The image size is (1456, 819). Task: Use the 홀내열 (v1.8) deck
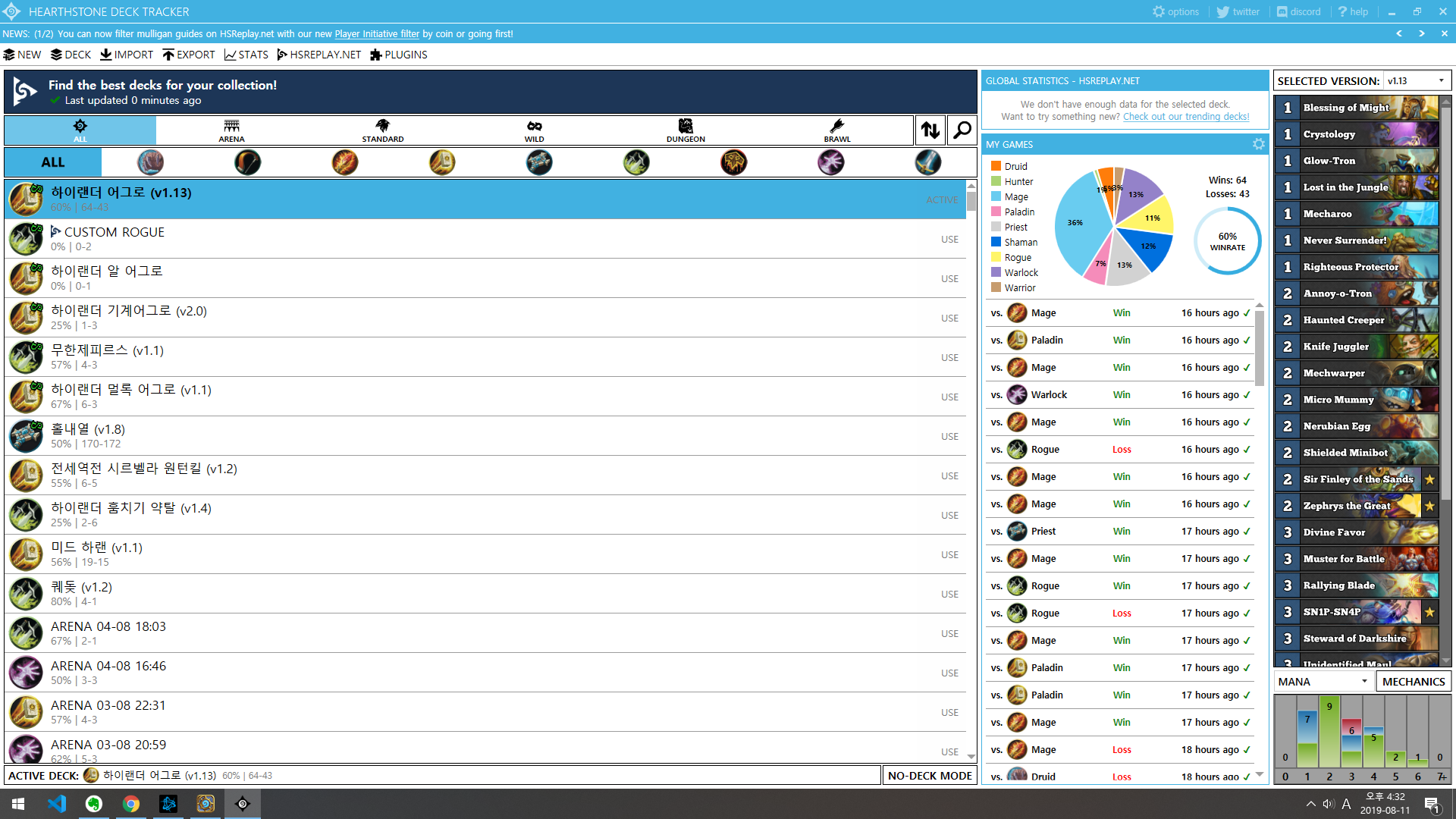[949, 436]
